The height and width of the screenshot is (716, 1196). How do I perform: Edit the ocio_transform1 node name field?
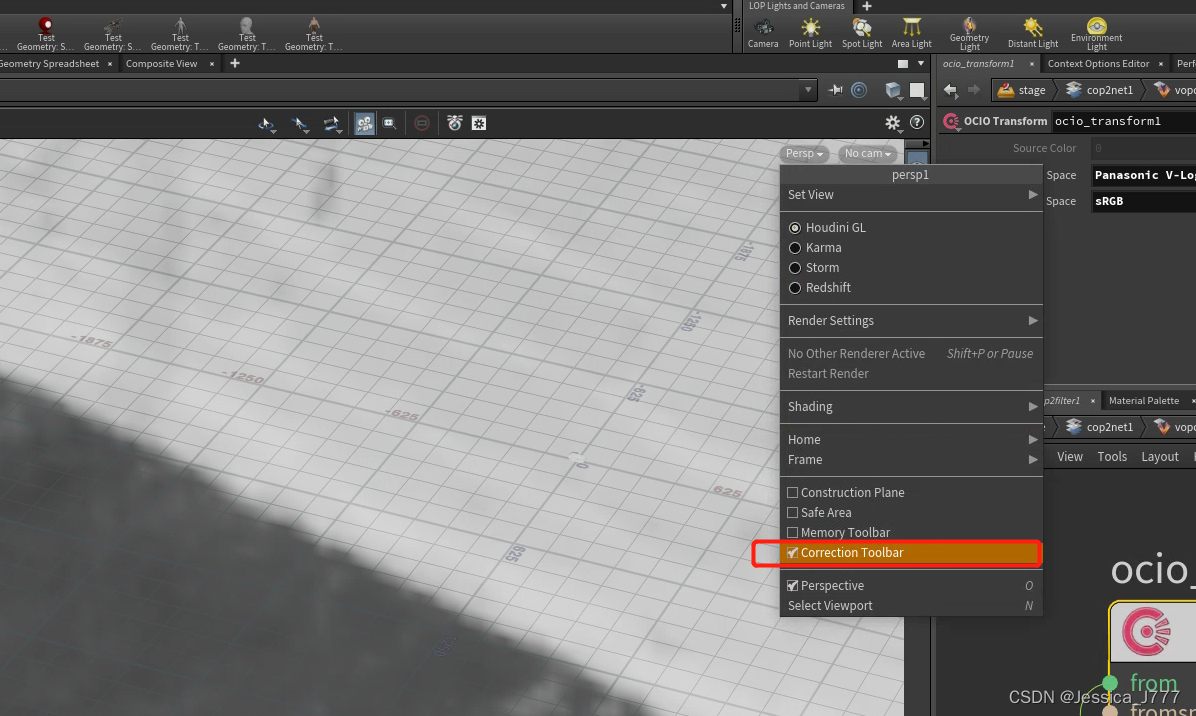click(x=1124, y=121)
